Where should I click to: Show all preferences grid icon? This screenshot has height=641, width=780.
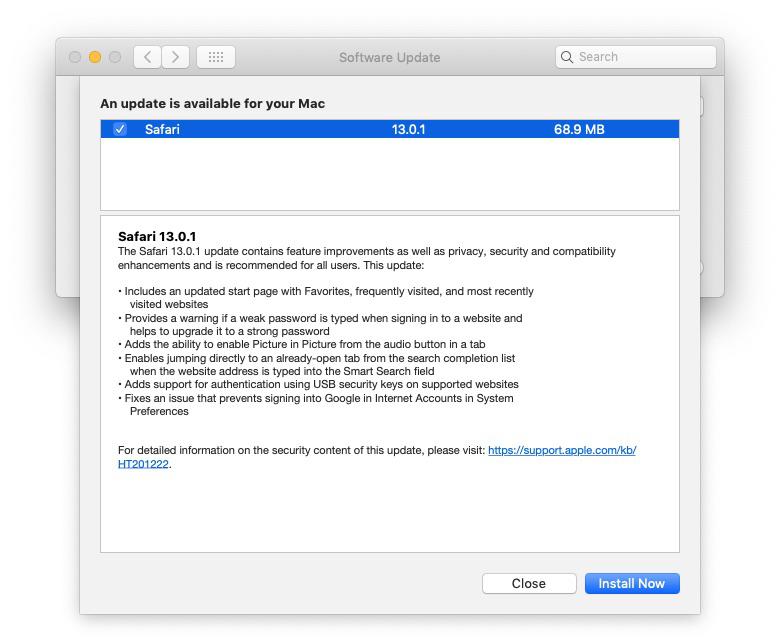[216, 57]
